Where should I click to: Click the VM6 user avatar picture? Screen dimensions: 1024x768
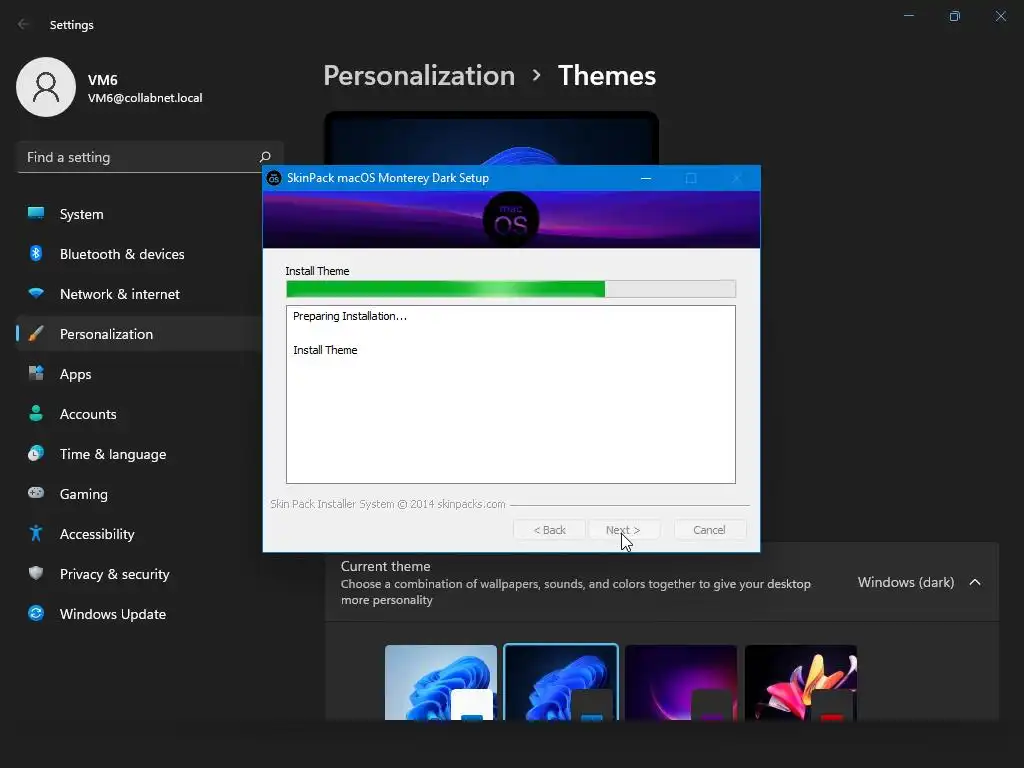pos(46,87)
